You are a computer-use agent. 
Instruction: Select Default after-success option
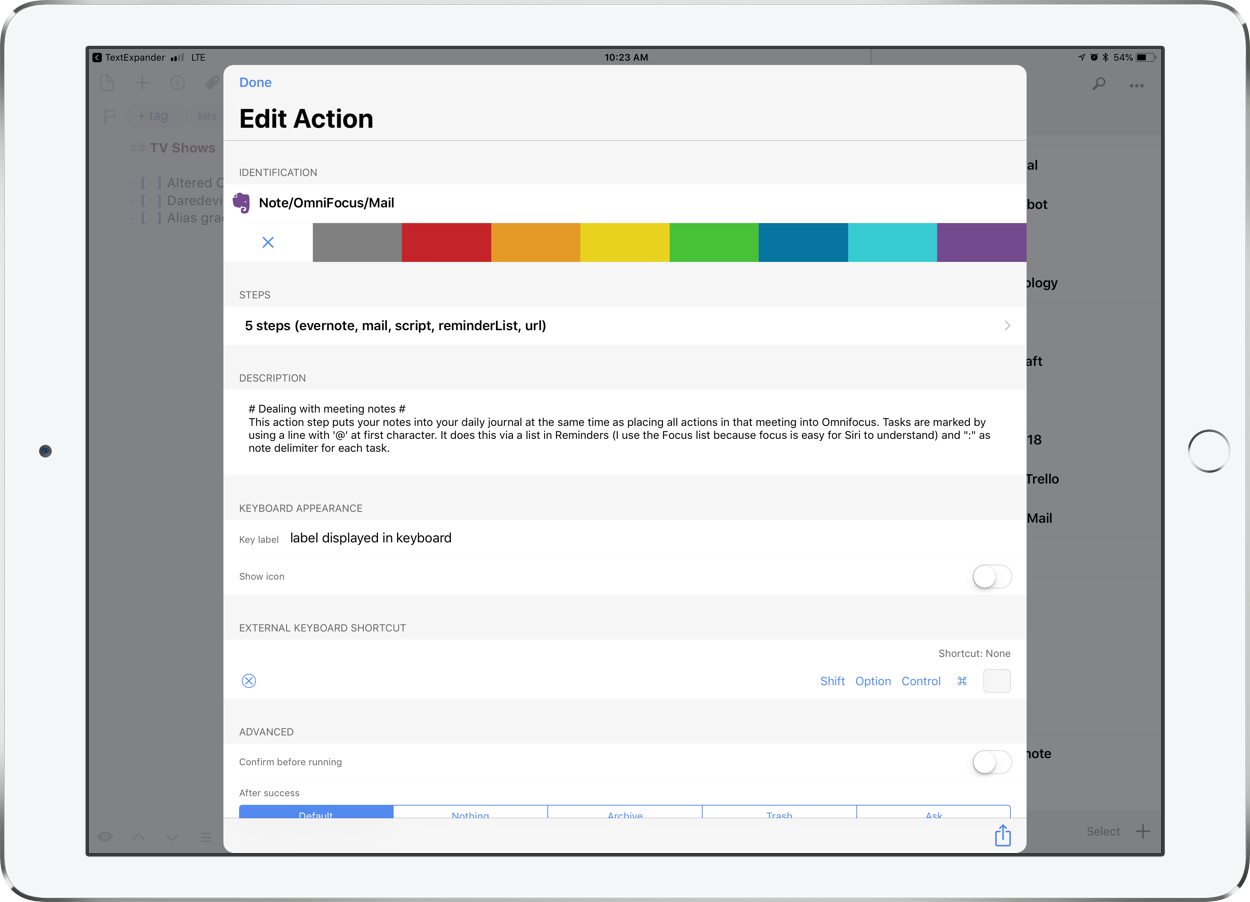tap(316, 812)
